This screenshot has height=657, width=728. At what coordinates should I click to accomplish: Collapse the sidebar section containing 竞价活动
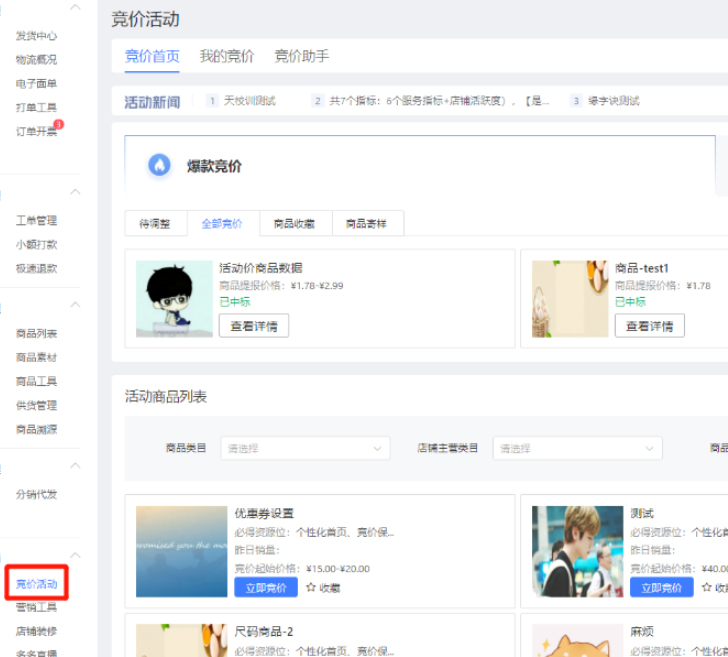point(75,555)
